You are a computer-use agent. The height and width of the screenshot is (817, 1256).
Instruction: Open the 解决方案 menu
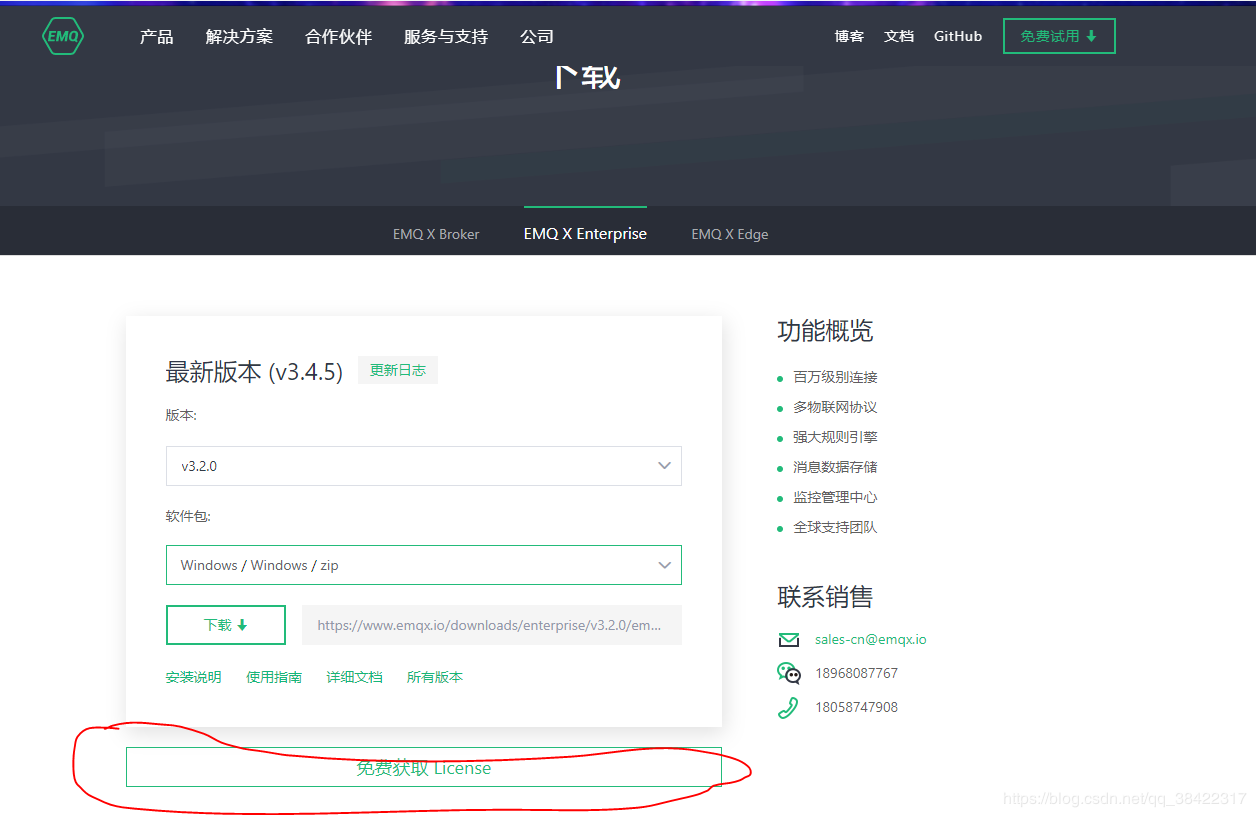[238, 36]
